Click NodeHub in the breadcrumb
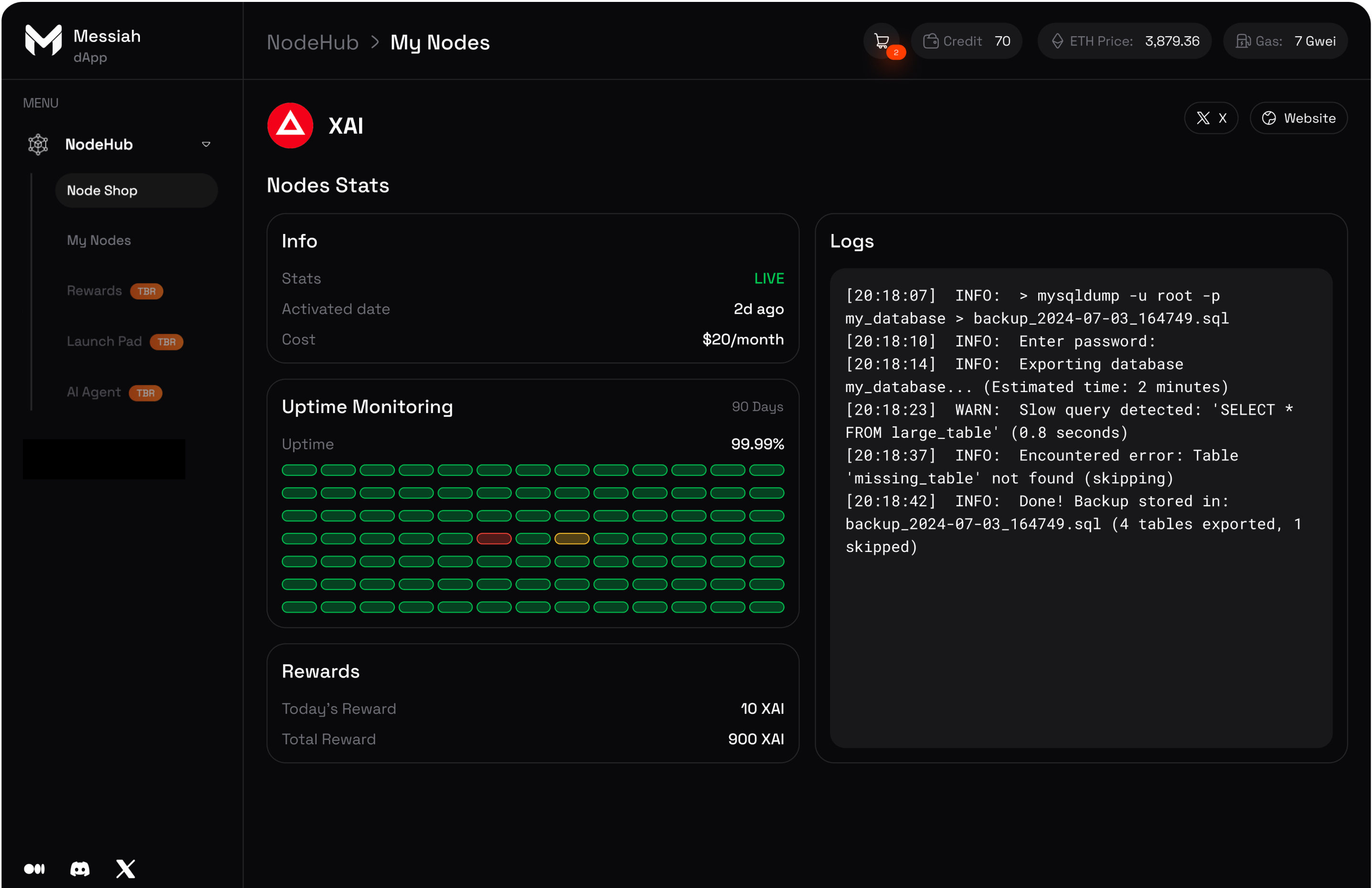This screenshot has width=1372, height=888. pyautogui.click(x=312, y=42)
